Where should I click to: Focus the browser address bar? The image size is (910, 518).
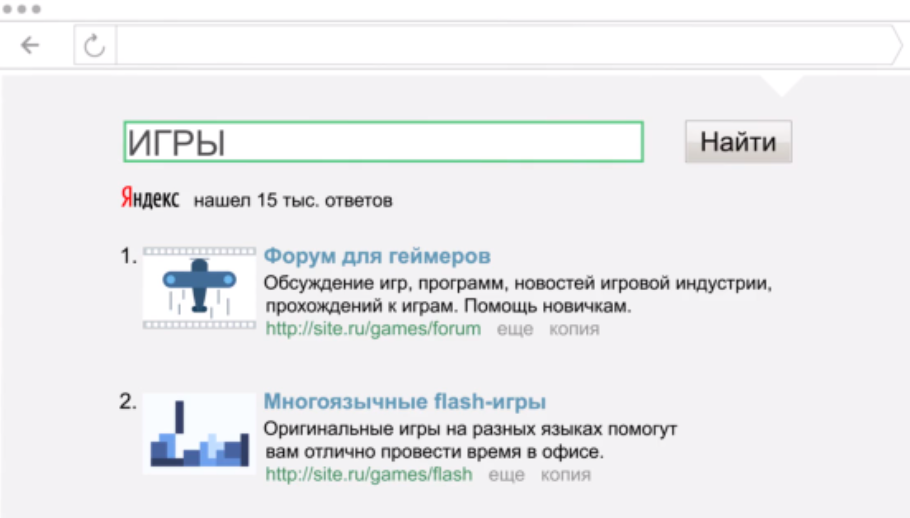coord(505,45)
